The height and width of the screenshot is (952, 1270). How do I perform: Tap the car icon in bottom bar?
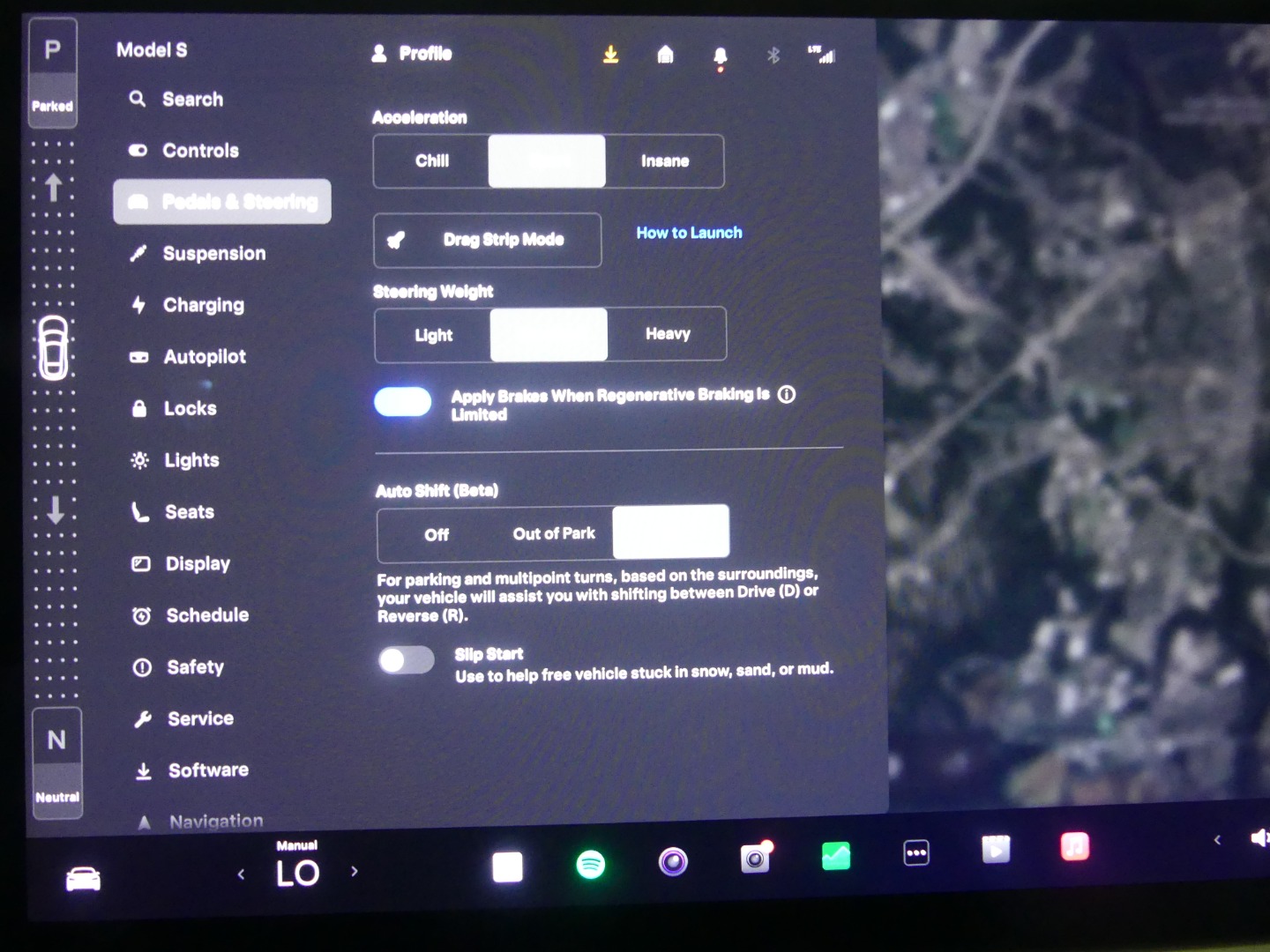point(84,879)
